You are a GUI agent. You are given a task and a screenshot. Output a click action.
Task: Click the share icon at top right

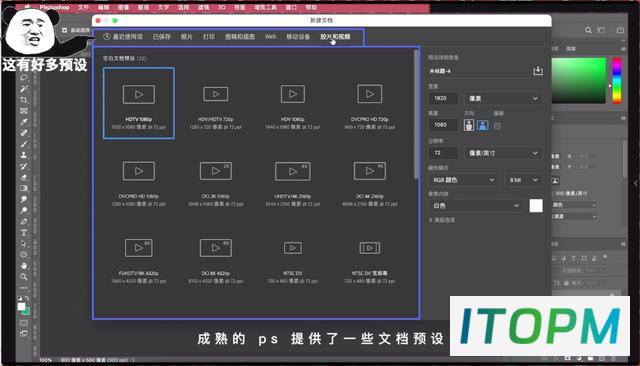(620, 30)
